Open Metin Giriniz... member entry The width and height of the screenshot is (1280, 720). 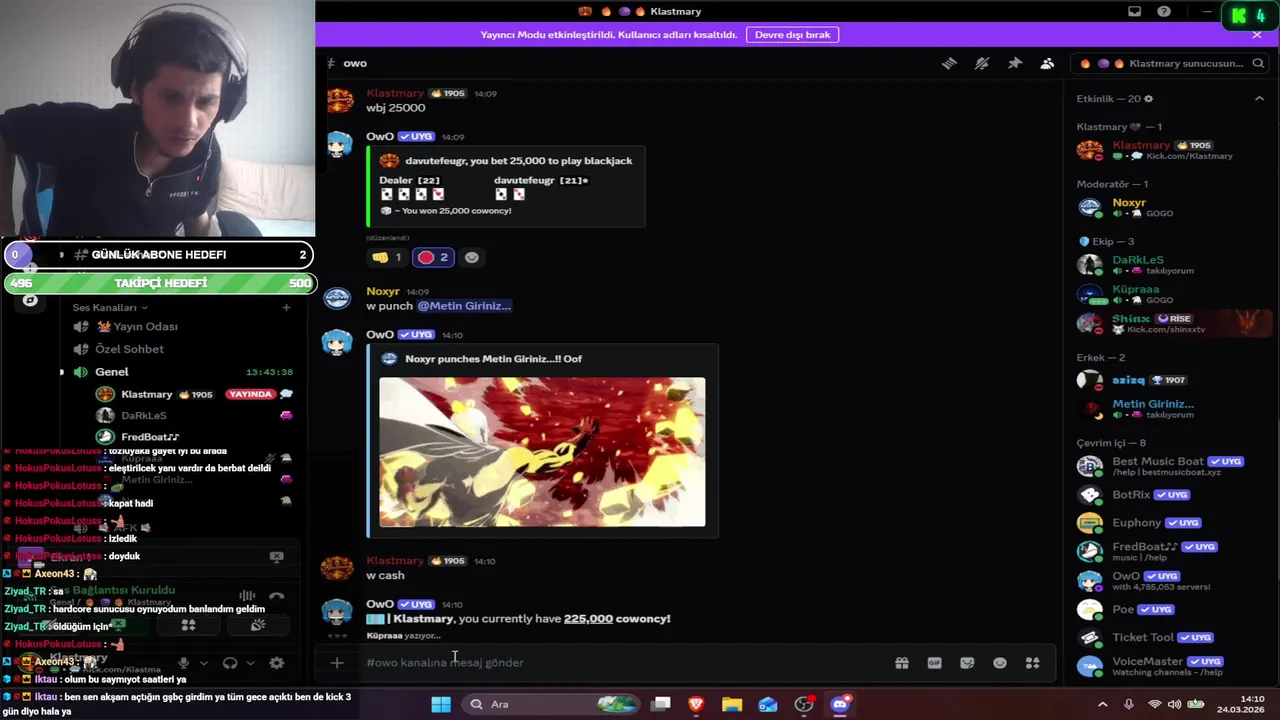tap(1172, 409)
